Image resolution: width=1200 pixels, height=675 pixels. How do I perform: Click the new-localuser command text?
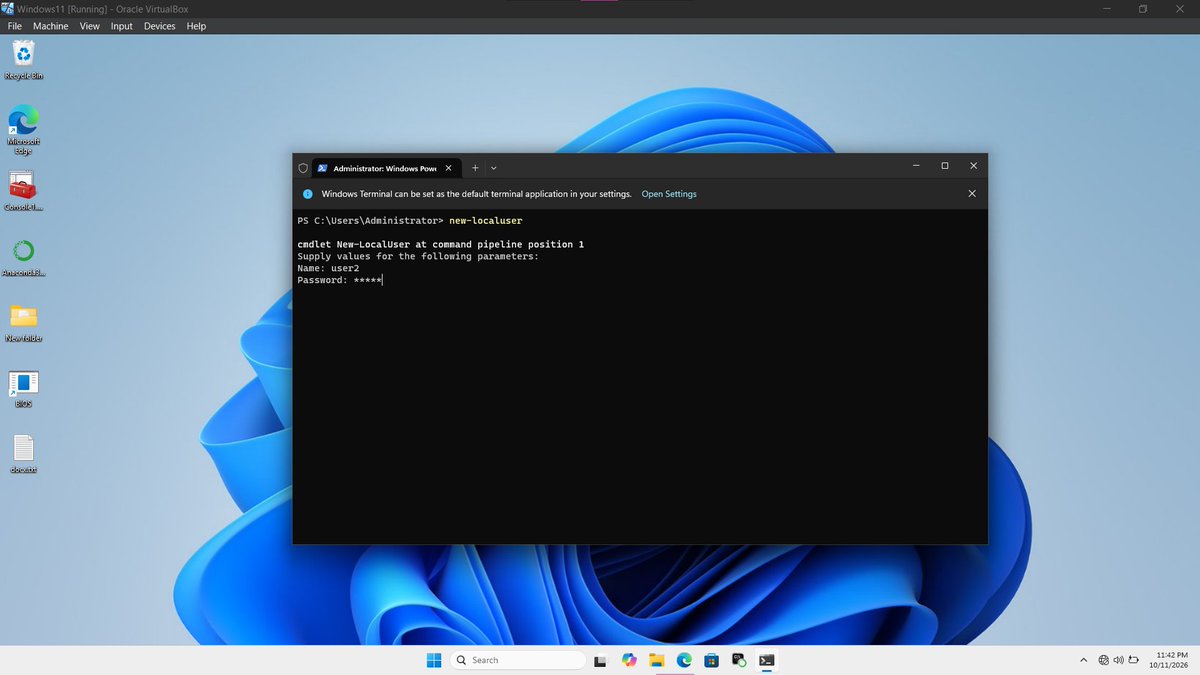click(x=486, y=220)
